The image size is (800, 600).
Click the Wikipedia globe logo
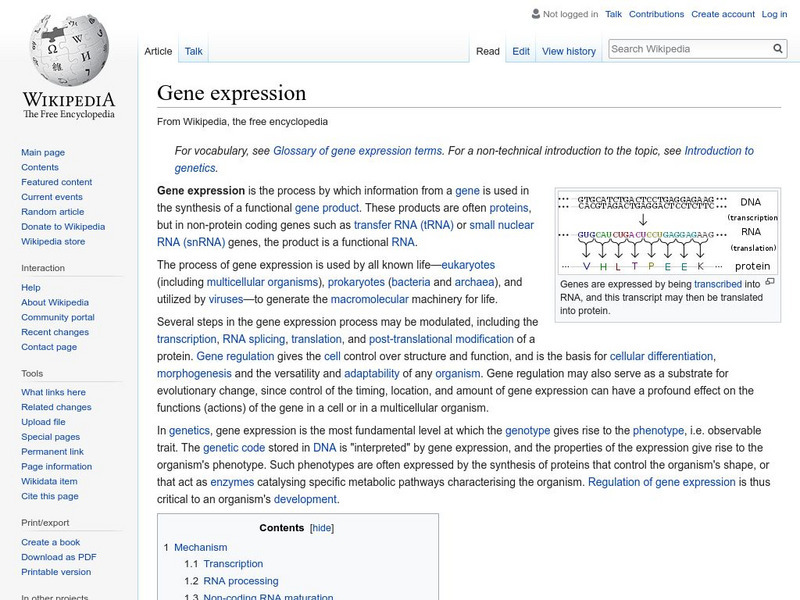coord(68,50)
